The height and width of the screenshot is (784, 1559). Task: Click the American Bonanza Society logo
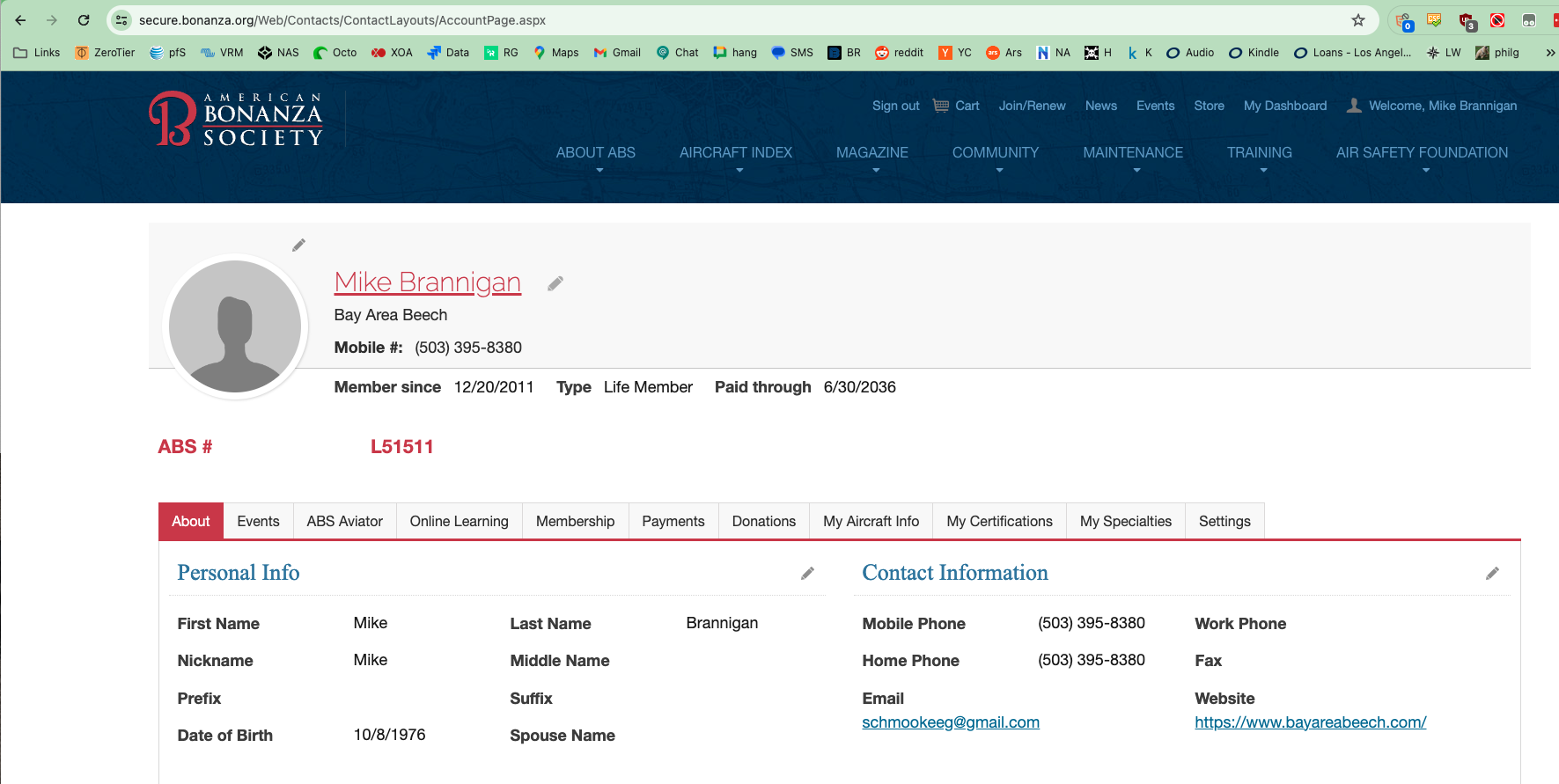pyautogui.click(x=236, y=119)
